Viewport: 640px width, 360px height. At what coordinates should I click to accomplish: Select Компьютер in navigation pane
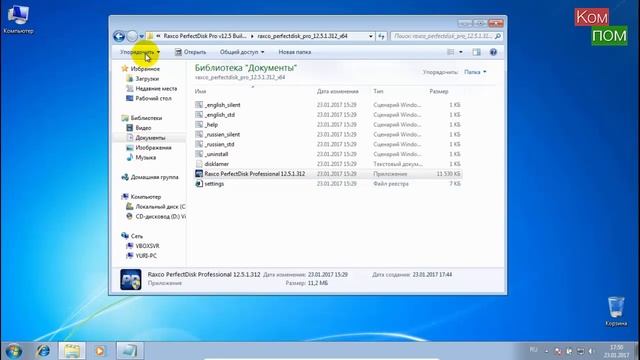[141, 197]
